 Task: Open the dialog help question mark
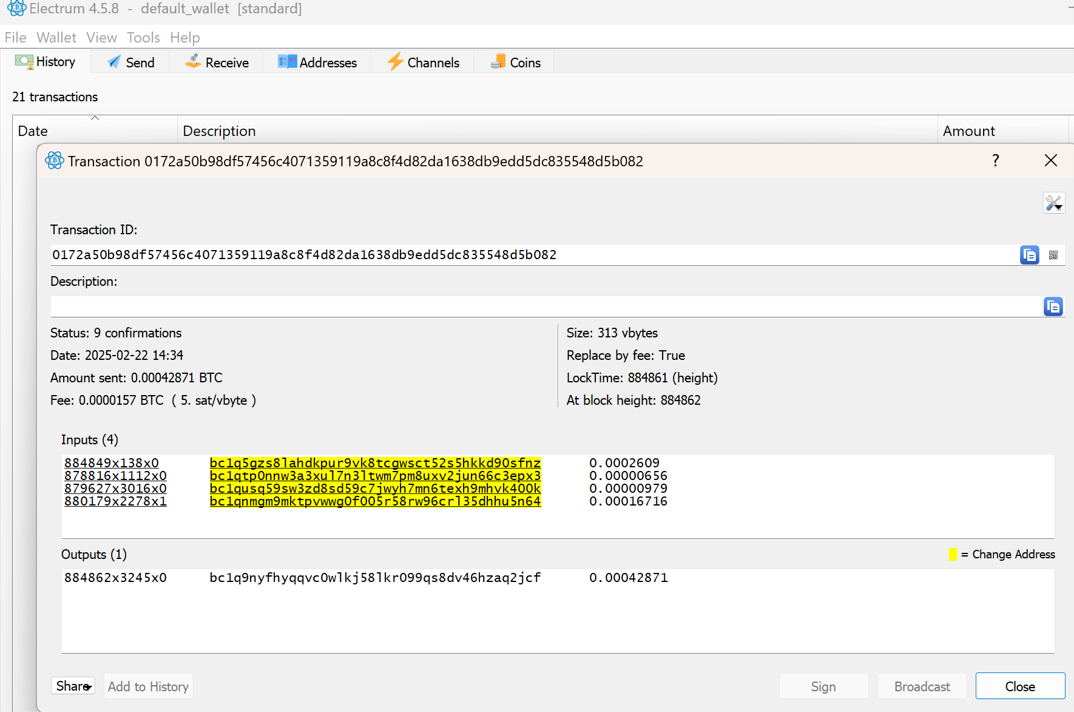tap(995, 160)
